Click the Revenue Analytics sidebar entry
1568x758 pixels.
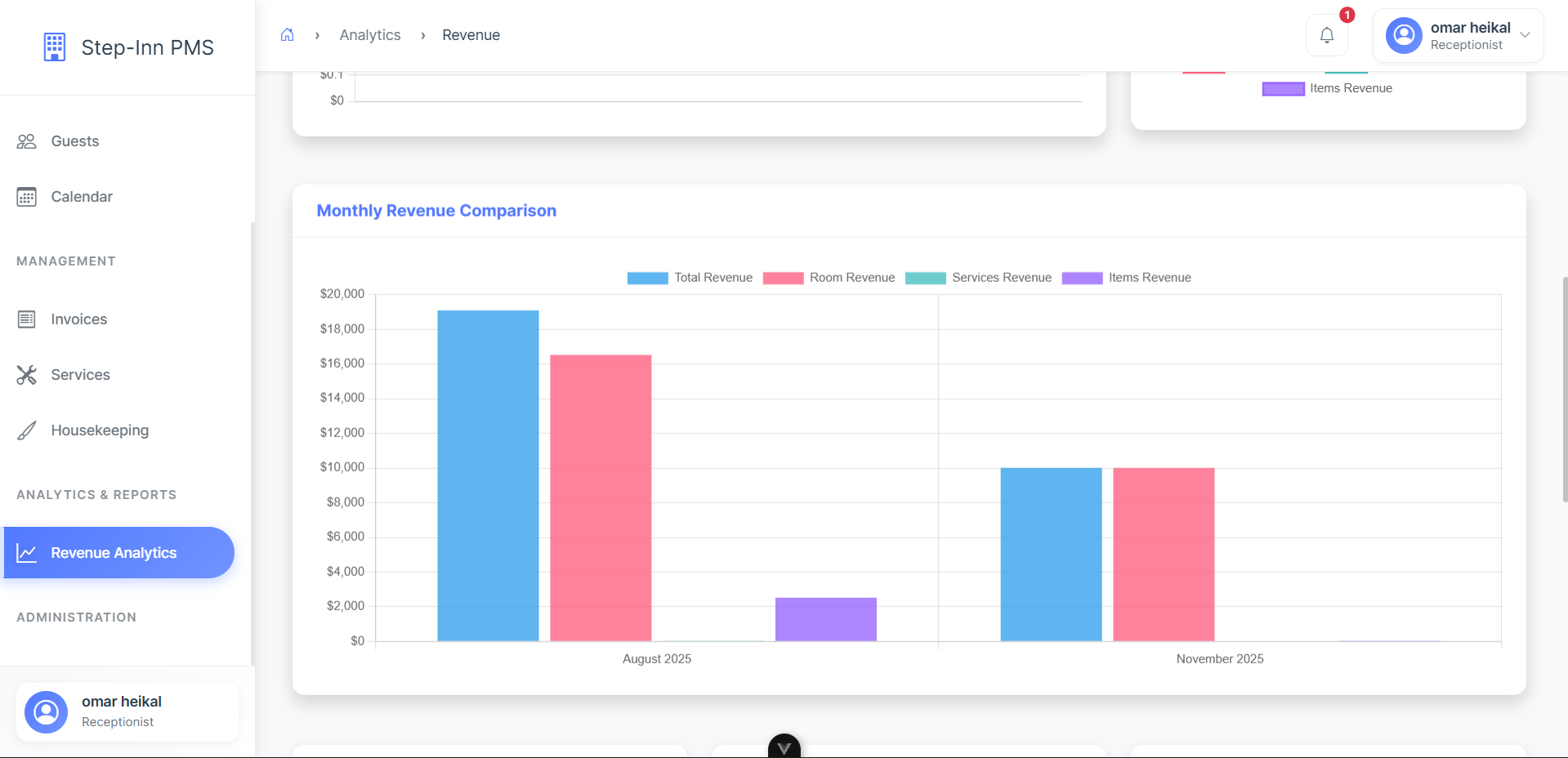tap(118, 552)
